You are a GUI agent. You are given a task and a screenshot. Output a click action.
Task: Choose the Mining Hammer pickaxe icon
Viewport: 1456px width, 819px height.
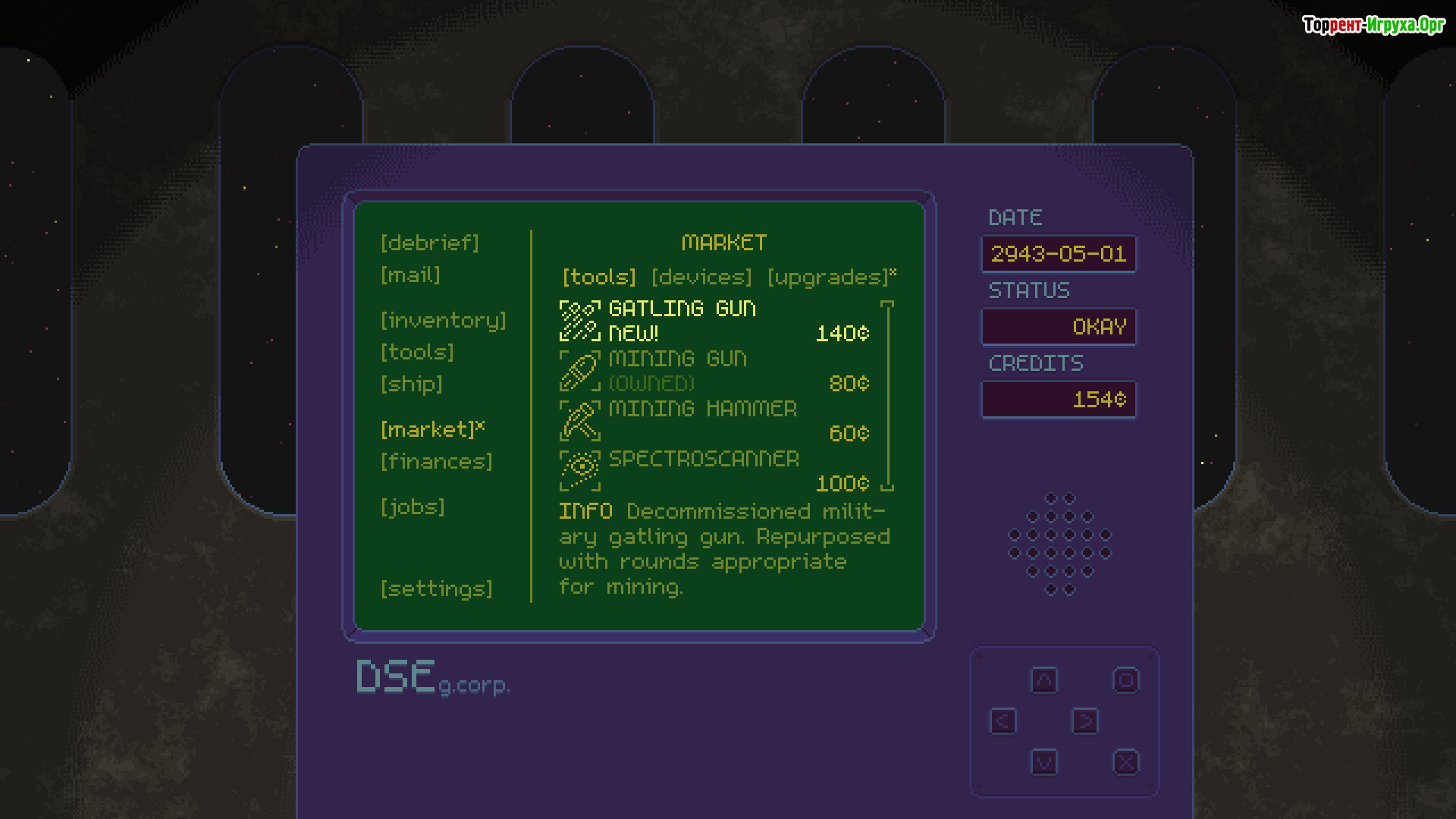tap(580, 421)
